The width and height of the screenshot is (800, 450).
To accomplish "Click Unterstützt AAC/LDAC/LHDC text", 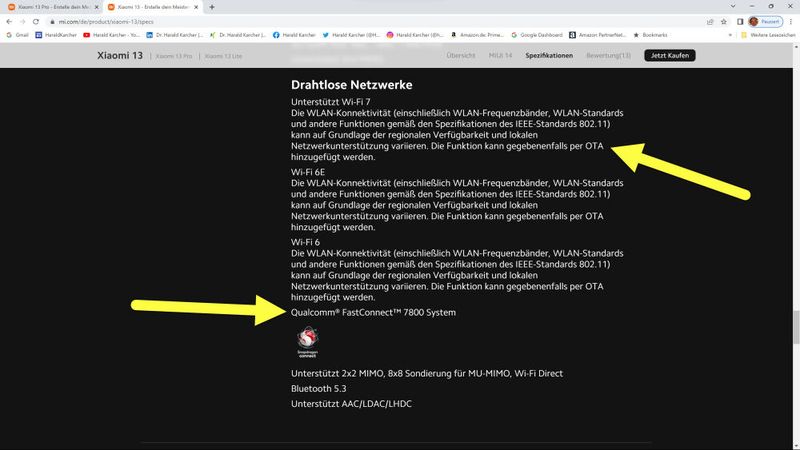I will click(351, 404).
